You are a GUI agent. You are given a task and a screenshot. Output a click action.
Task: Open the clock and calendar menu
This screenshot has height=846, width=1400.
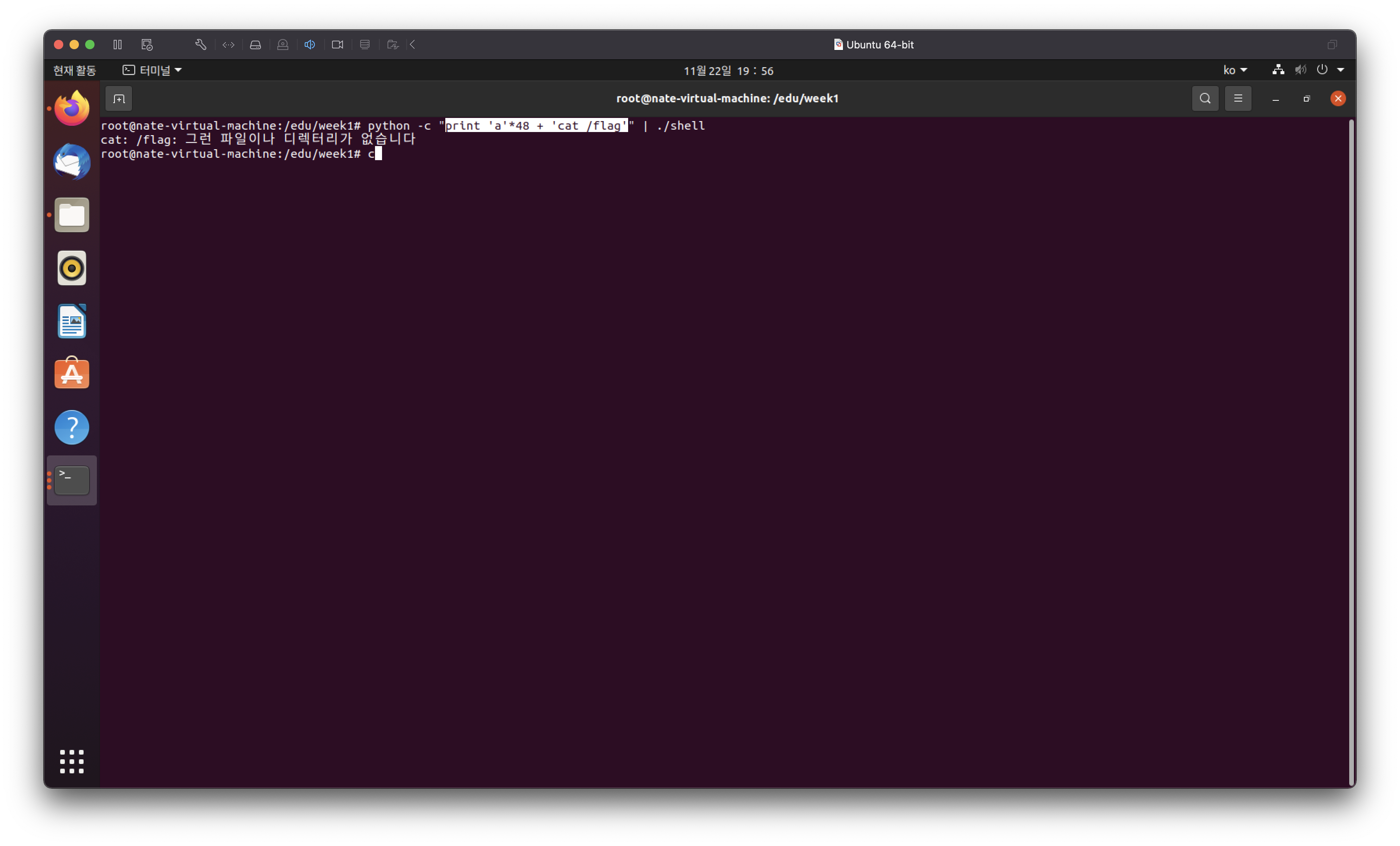tap(728, 70)
